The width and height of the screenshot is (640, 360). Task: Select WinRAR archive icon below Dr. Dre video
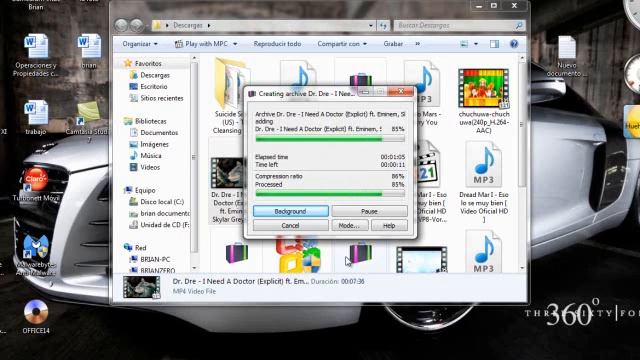click(237, 253)
